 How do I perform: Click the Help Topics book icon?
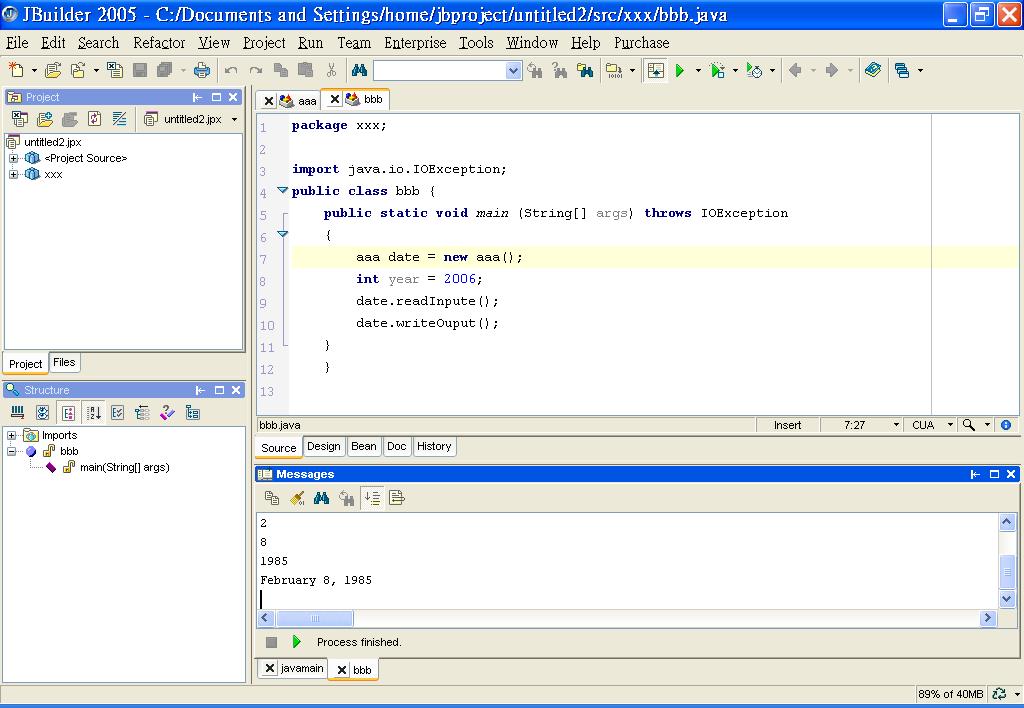pos(872,70)
